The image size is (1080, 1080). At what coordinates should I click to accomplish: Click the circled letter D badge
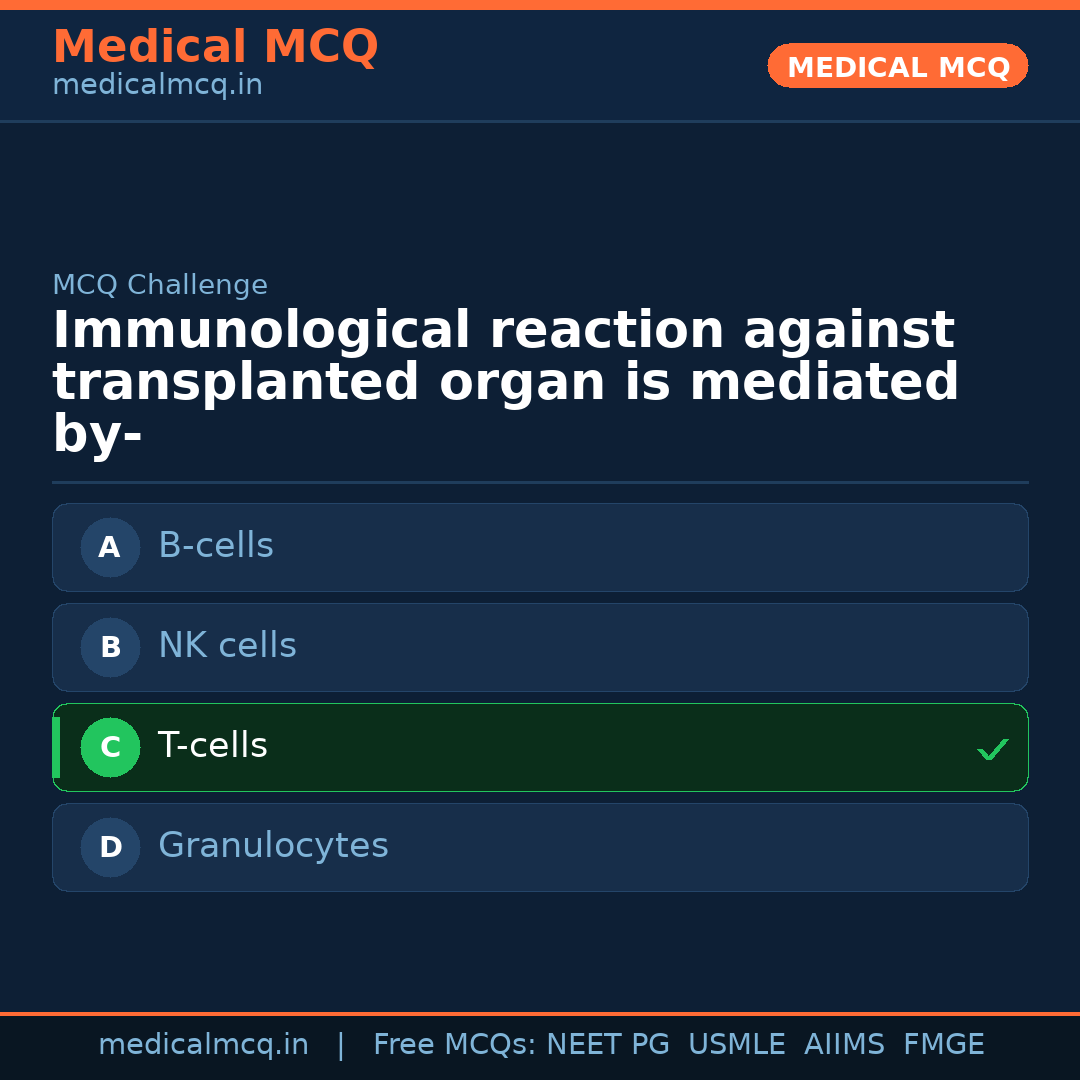110,847
